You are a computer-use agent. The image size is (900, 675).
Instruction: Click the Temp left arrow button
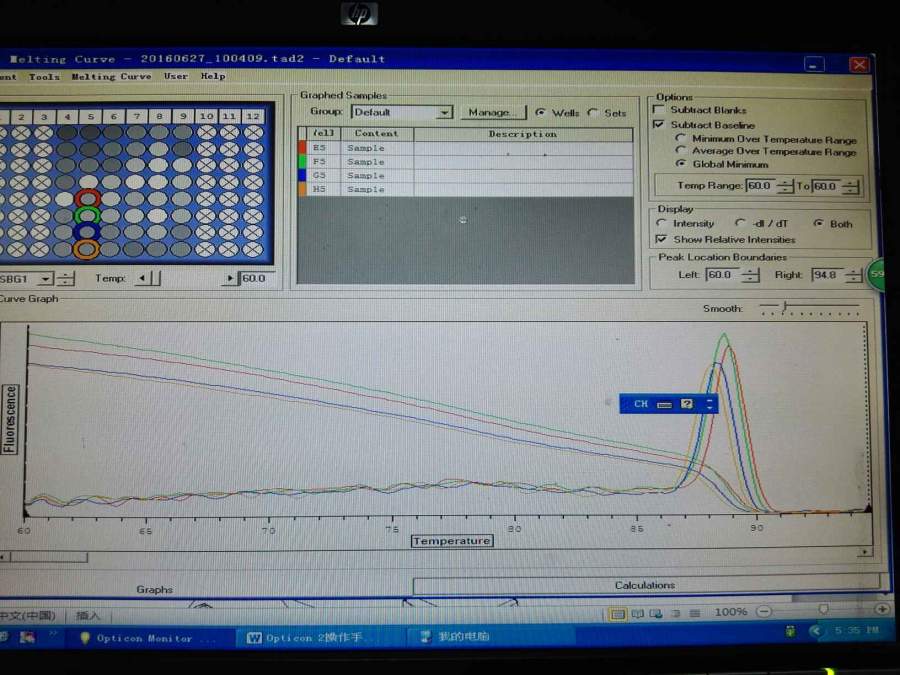point(142,278)
